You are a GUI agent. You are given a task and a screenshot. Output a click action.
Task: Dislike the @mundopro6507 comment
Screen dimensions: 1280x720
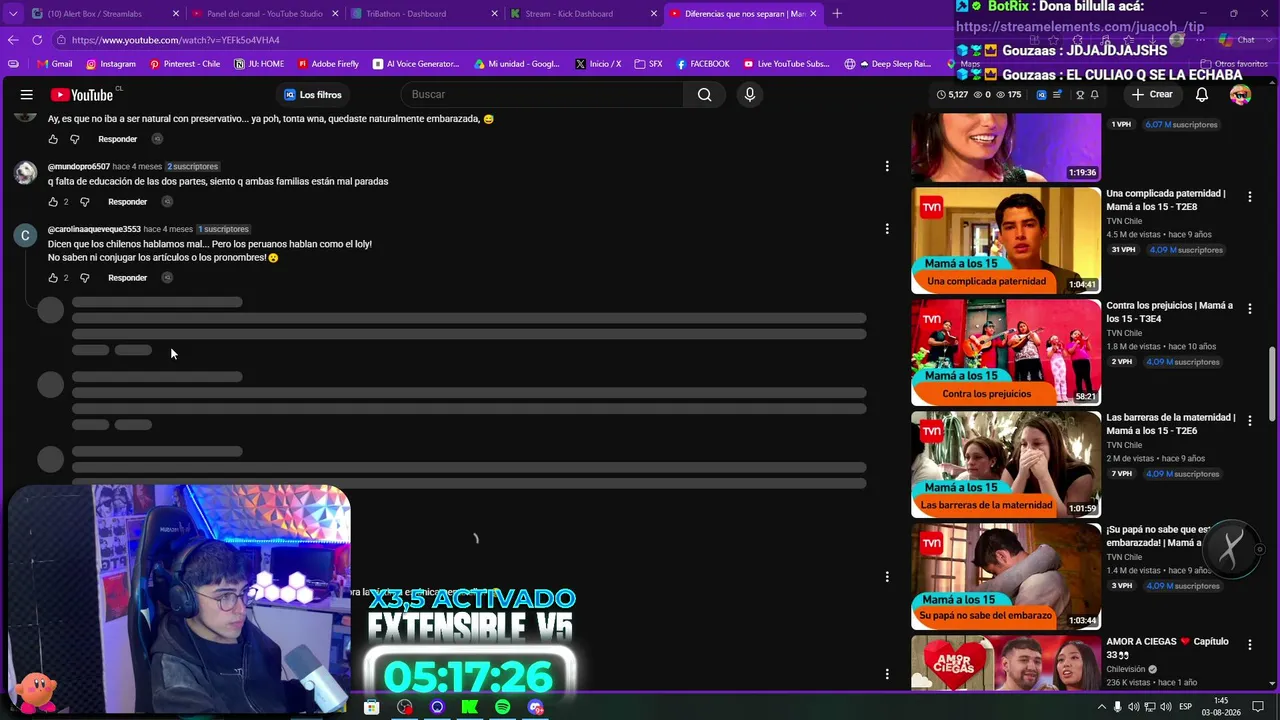tap(85, 202)
